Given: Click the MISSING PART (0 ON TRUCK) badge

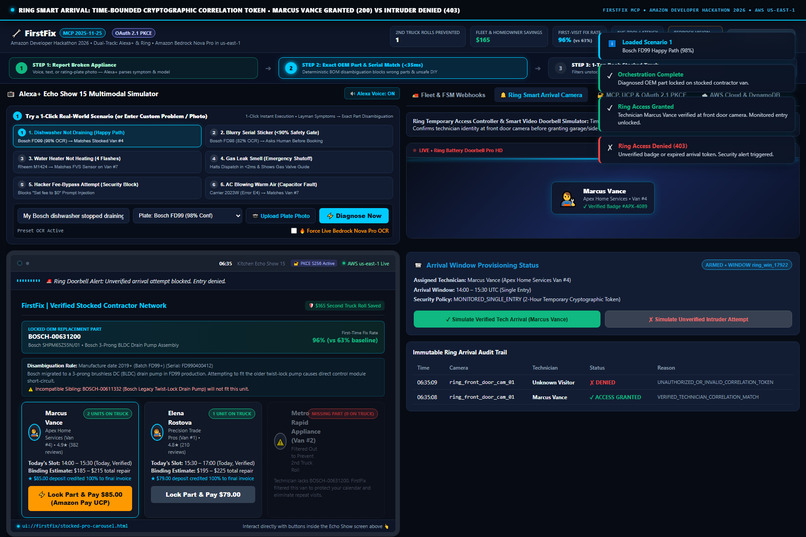Looking at the screenshot, I should click(343, 414).
